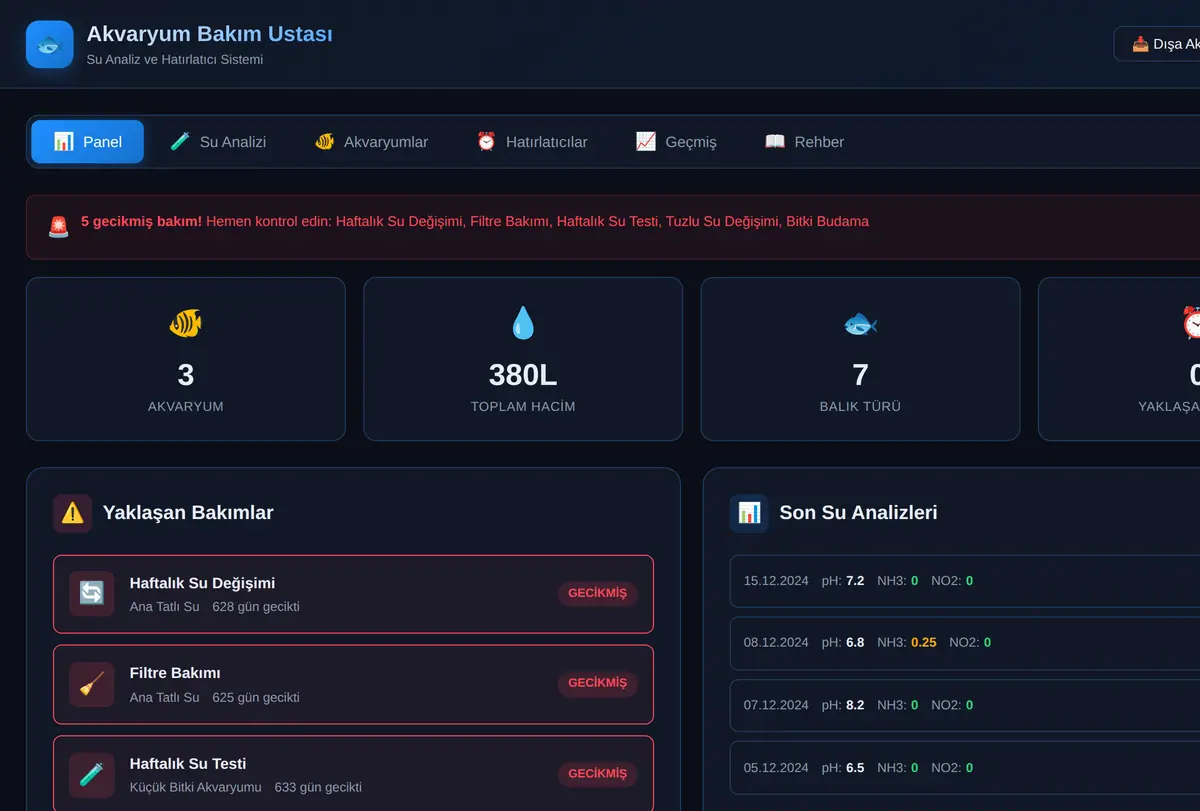1200x811 pixels.
Task: Click GECİKMİŞ badge on Filtre Bakımı
Action: [597, 683]
